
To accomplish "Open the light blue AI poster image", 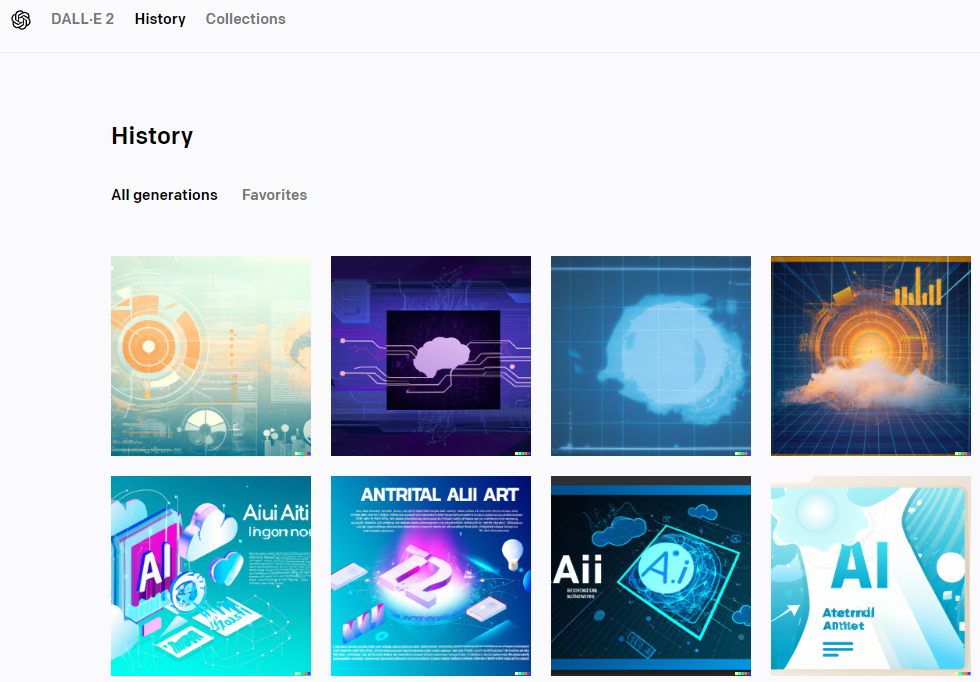I will click(871, 576).
